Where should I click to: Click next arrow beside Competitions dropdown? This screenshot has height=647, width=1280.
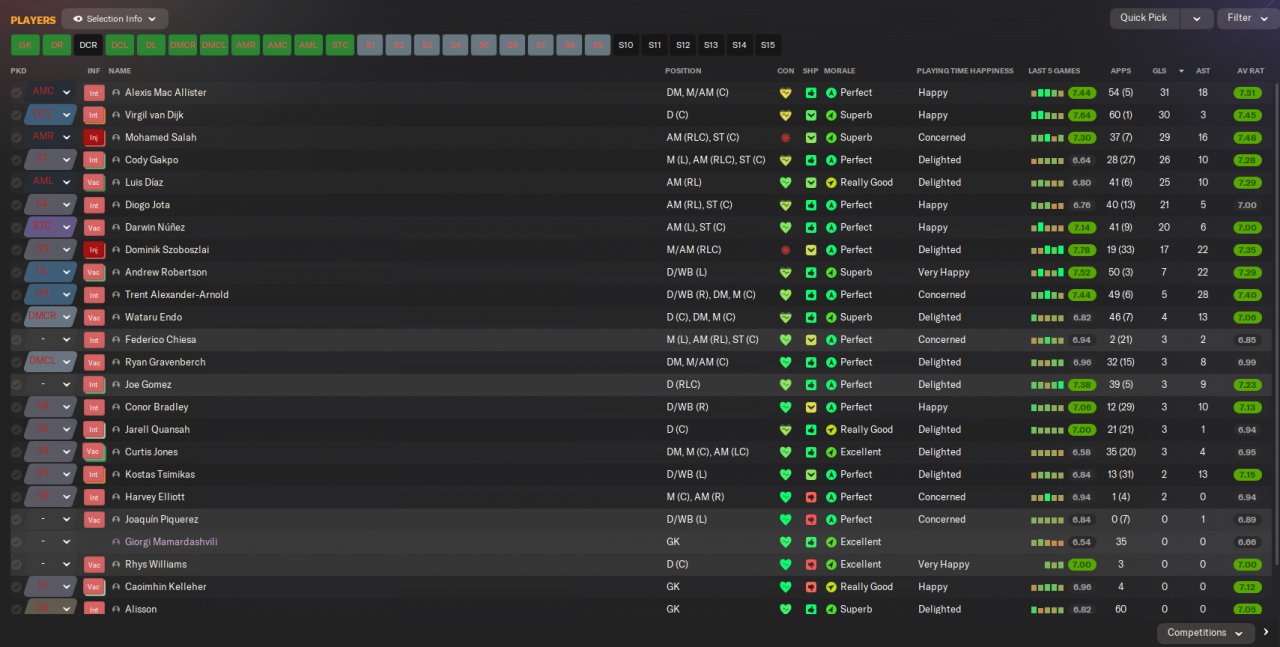(x=1265, y=633)
